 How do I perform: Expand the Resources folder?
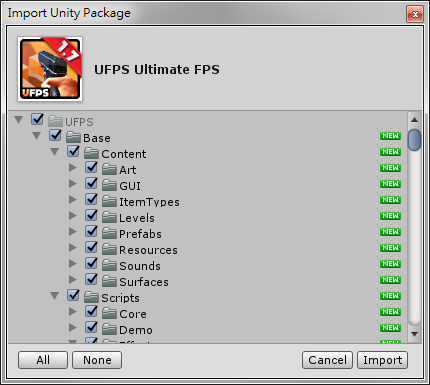point(73,247)
